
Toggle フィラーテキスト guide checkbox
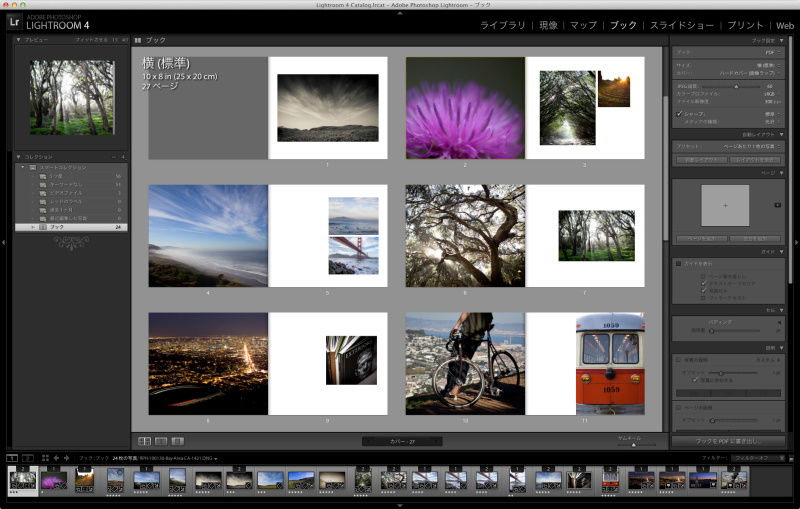coord(704,297)
